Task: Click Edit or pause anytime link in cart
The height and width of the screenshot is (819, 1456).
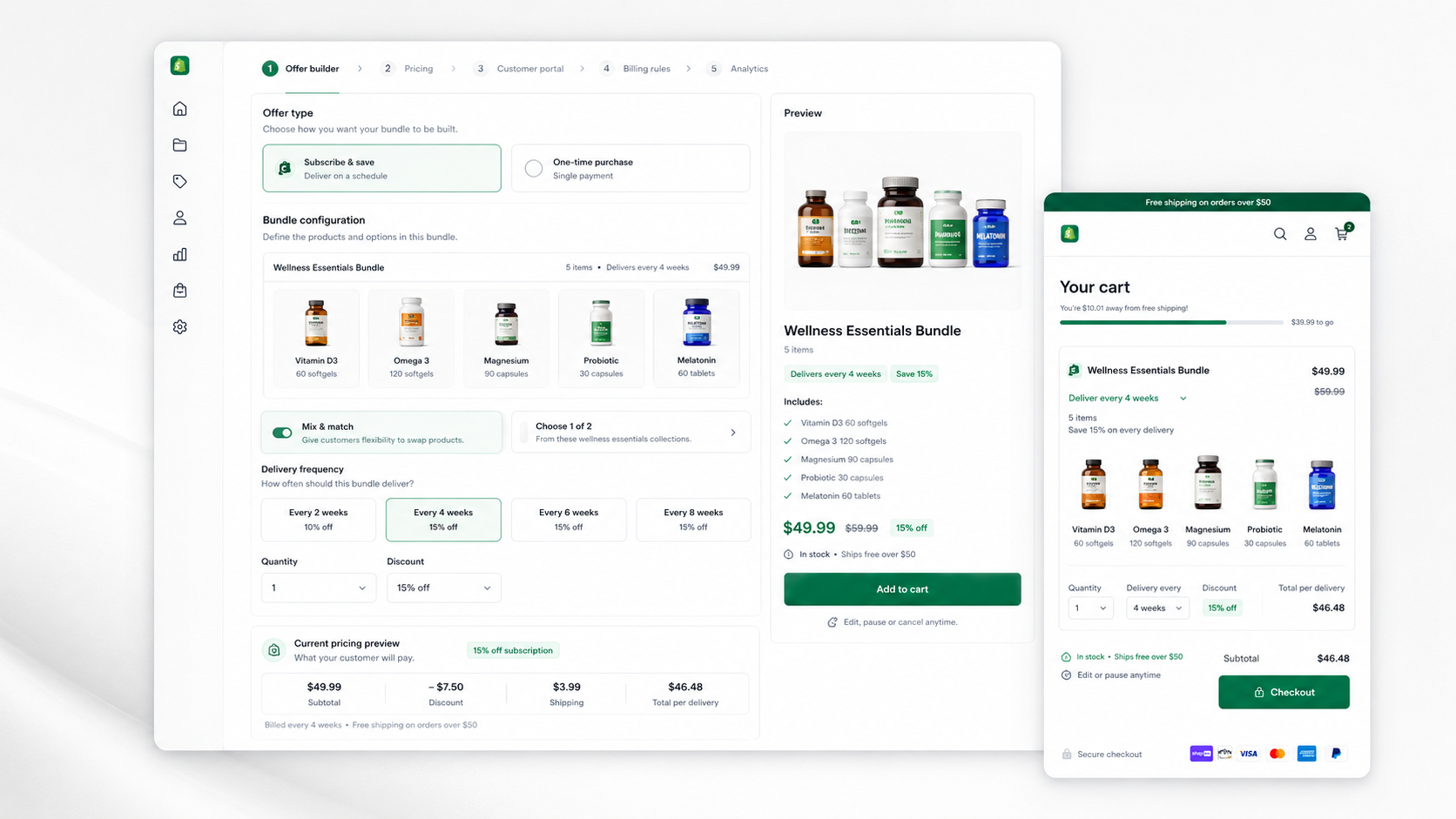Action: click(1119, 675)
